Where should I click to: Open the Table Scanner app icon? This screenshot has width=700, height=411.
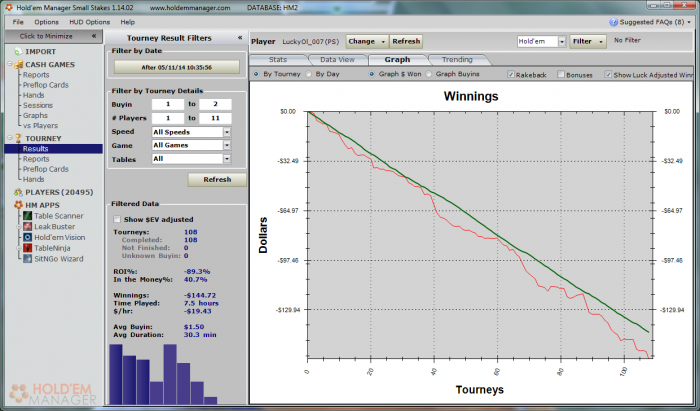(28, 216)
